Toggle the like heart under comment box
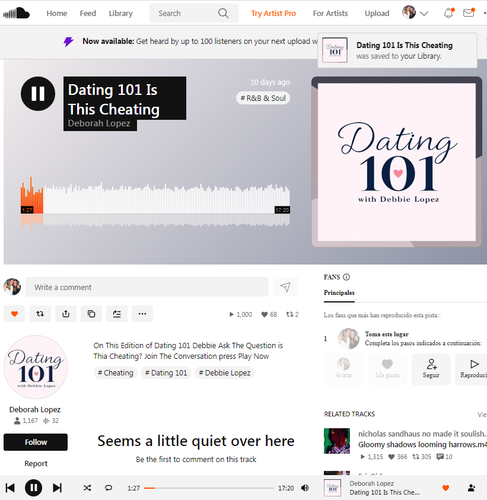 tap(14, 314)
